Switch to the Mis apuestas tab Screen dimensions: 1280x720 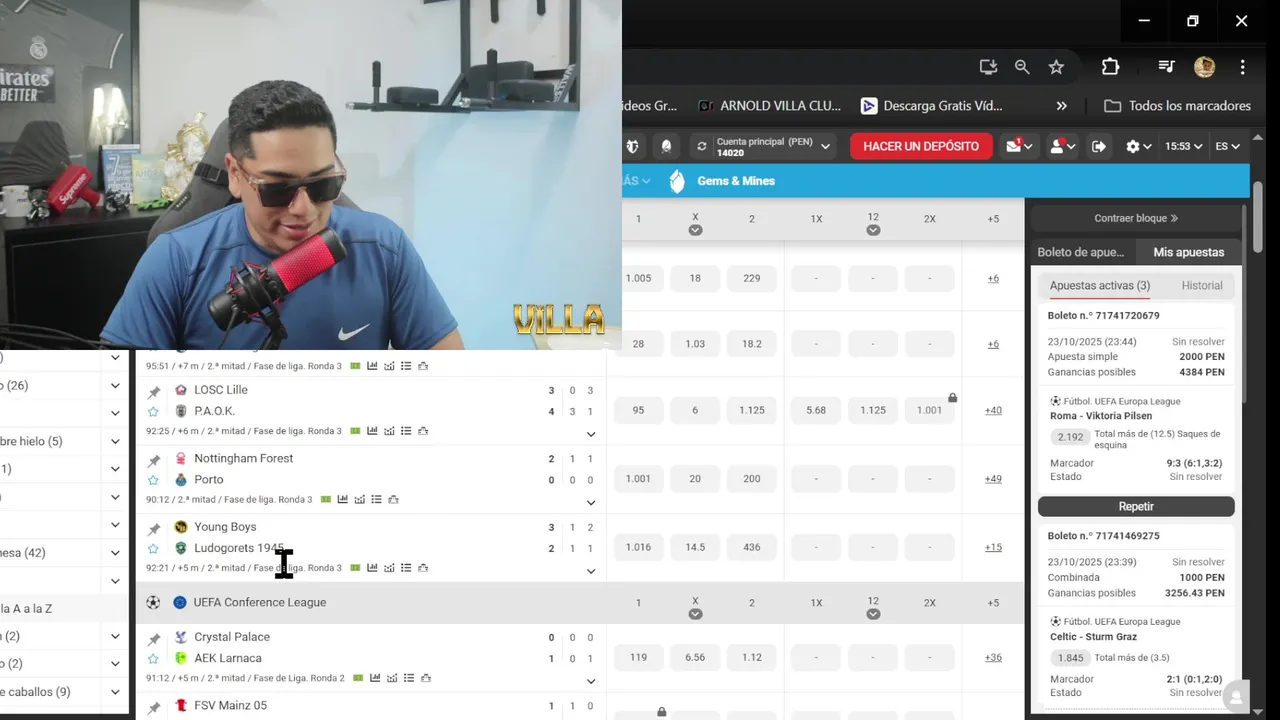1188,252
